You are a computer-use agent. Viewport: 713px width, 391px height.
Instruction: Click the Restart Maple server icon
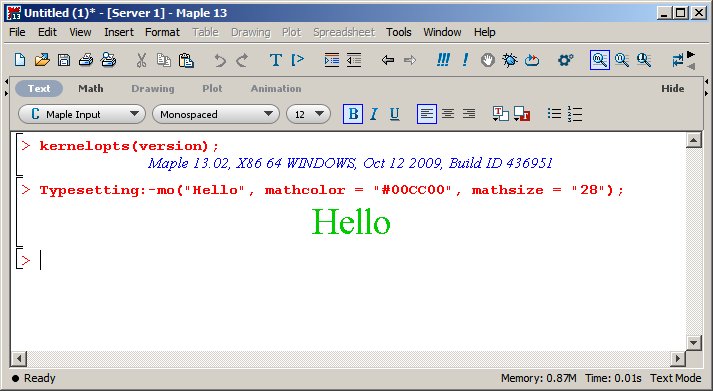point(532,60)
